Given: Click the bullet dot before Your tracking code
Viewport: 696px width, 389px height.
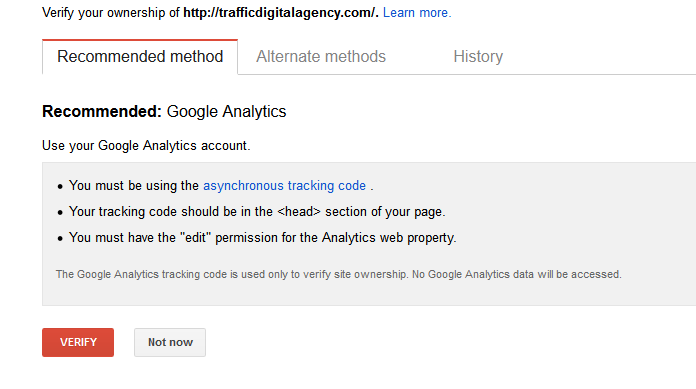Looking at the screenshot, I should (x=60, y=212).
